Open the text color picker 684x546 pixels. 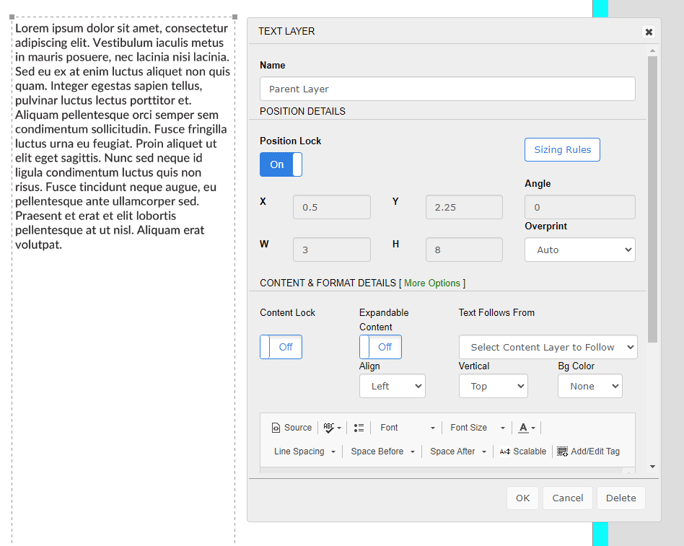point(526,428)
